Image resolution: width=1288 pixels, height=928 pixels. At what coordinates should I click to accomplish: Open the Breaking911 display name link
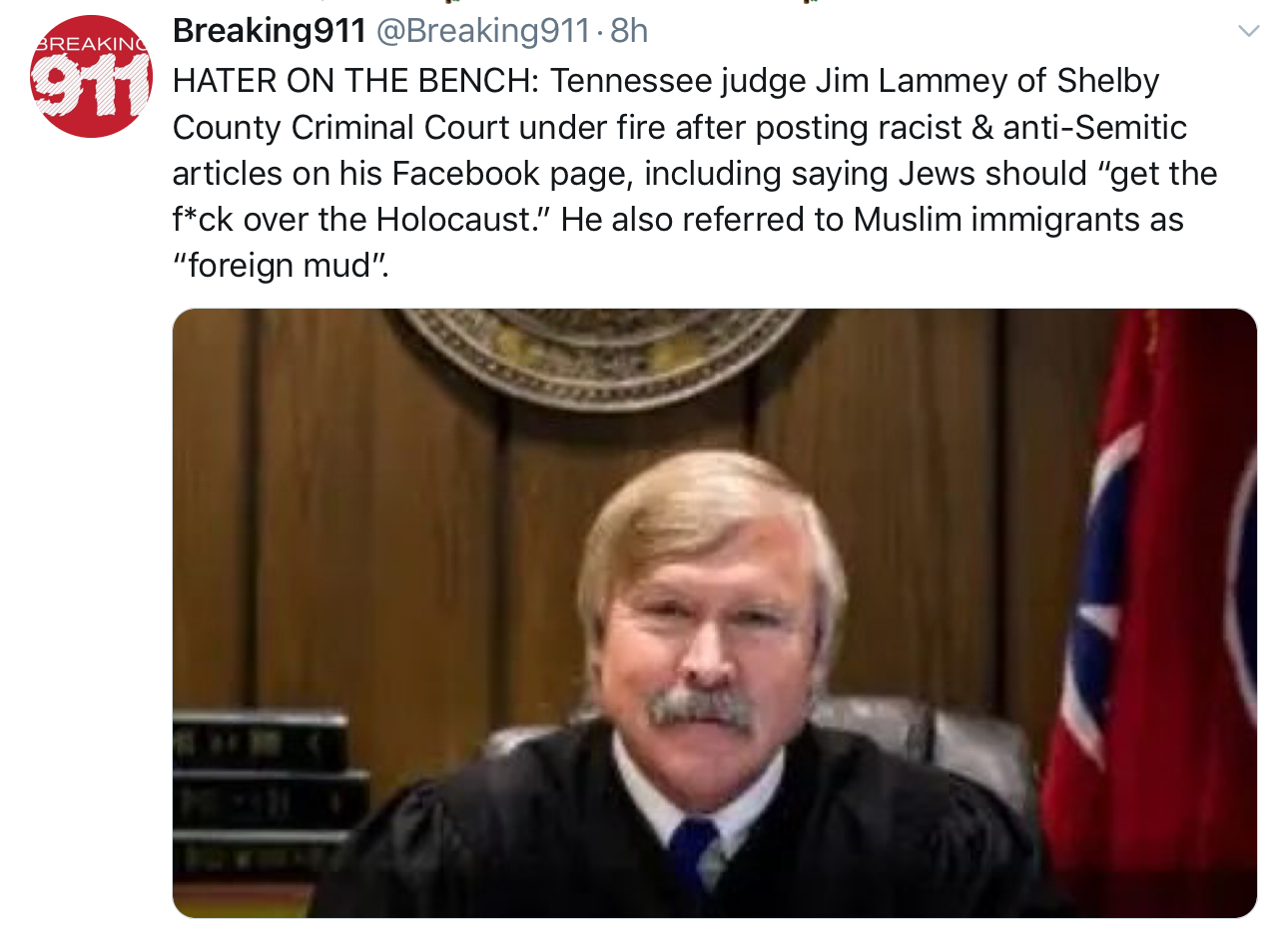(270, 31)
